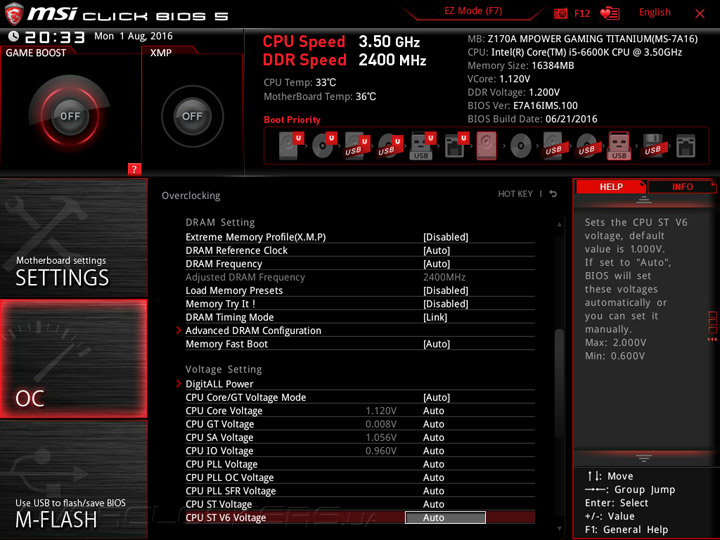Click the HOT KEY button
The height and width of the screenshot is (540, 720).
[515, 194]
